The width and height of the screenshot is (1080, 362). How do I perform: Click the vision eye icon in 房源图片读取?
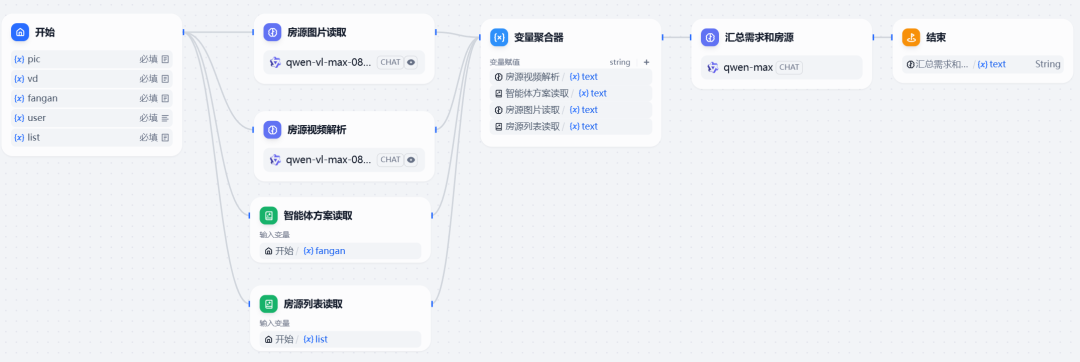point(411,62)
